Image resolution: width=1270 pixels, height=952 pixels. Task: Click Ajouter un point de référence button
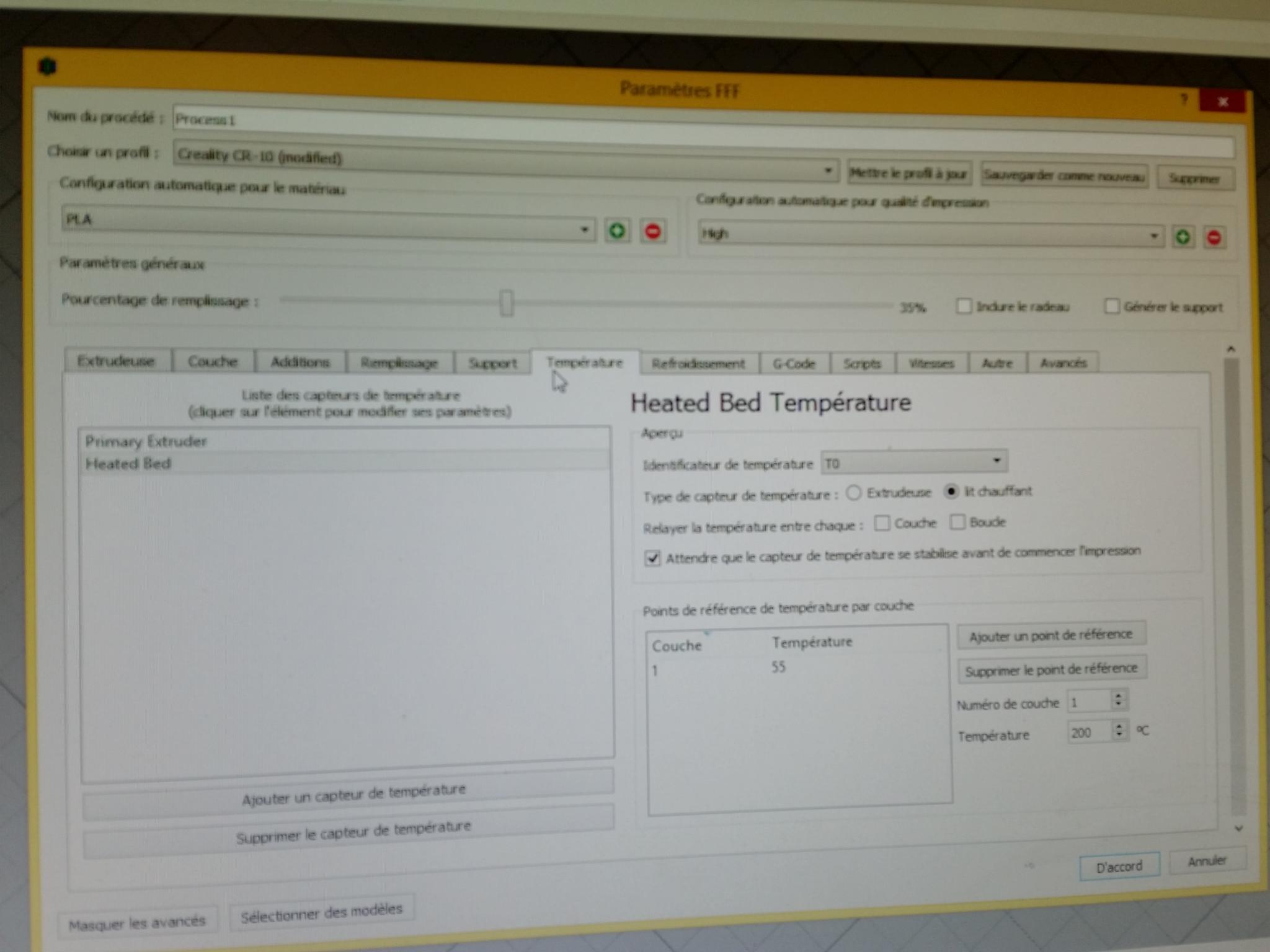pyautogui.click(x=1050, y=635)
